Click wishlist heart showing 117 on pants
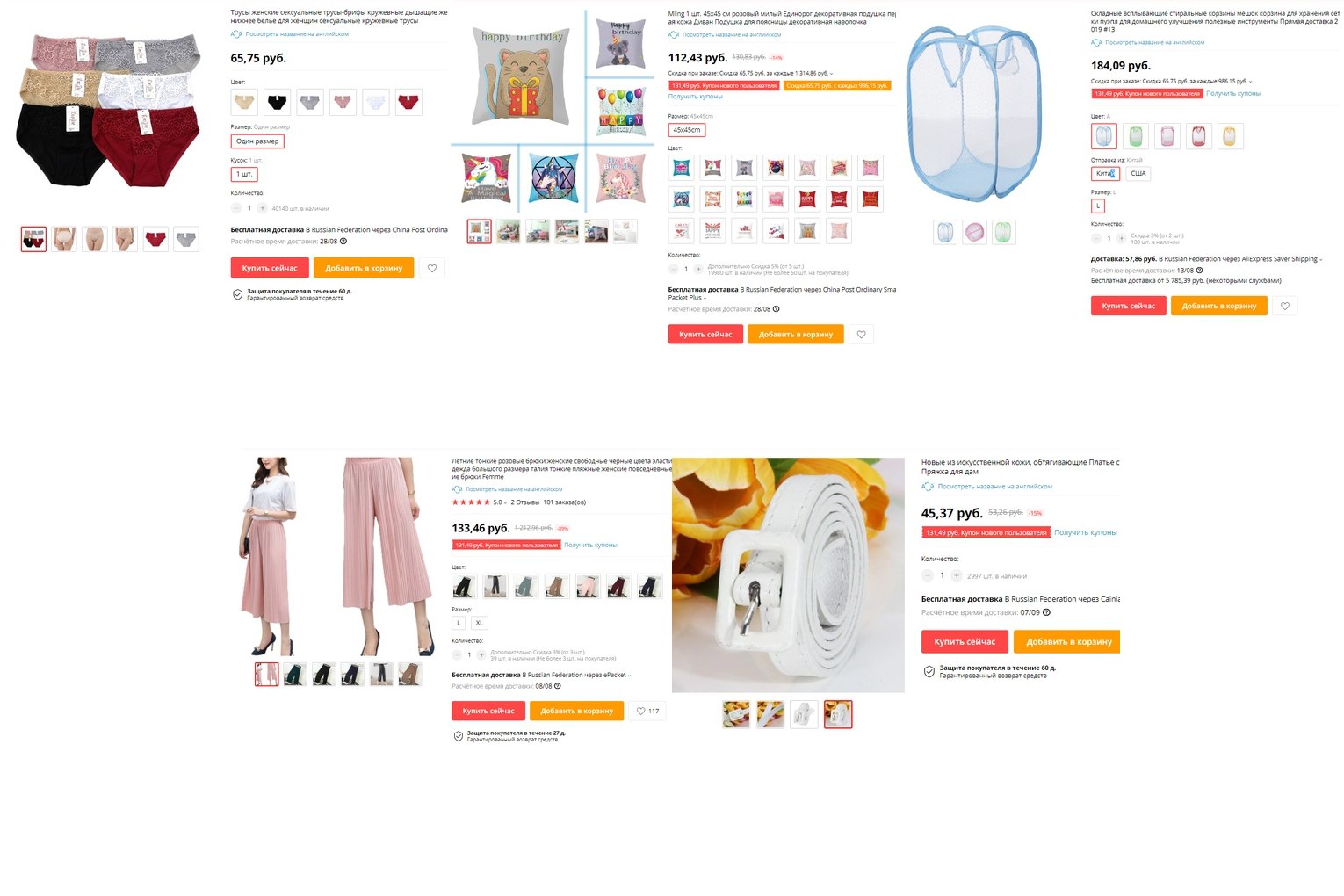Viewport: 1344px width, 896px height. click(x=647, y=711)
